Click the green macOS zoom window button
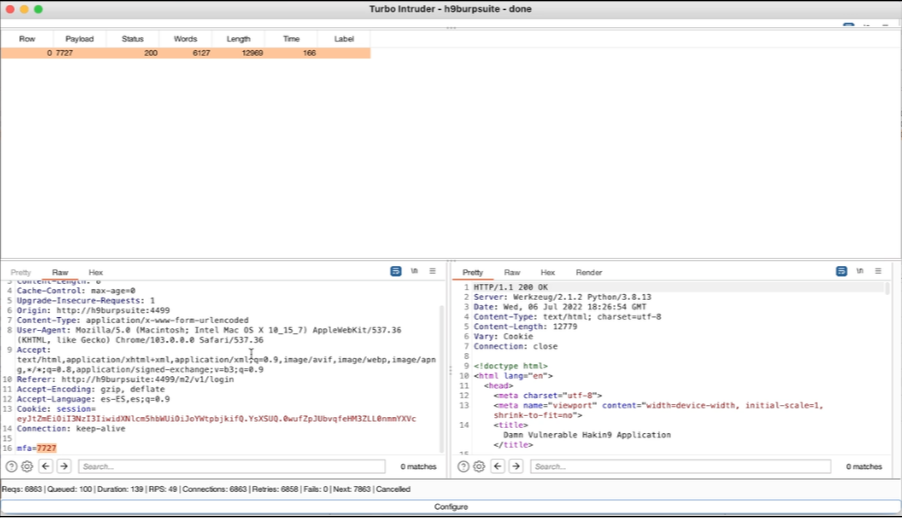 (x=38, y=9)
